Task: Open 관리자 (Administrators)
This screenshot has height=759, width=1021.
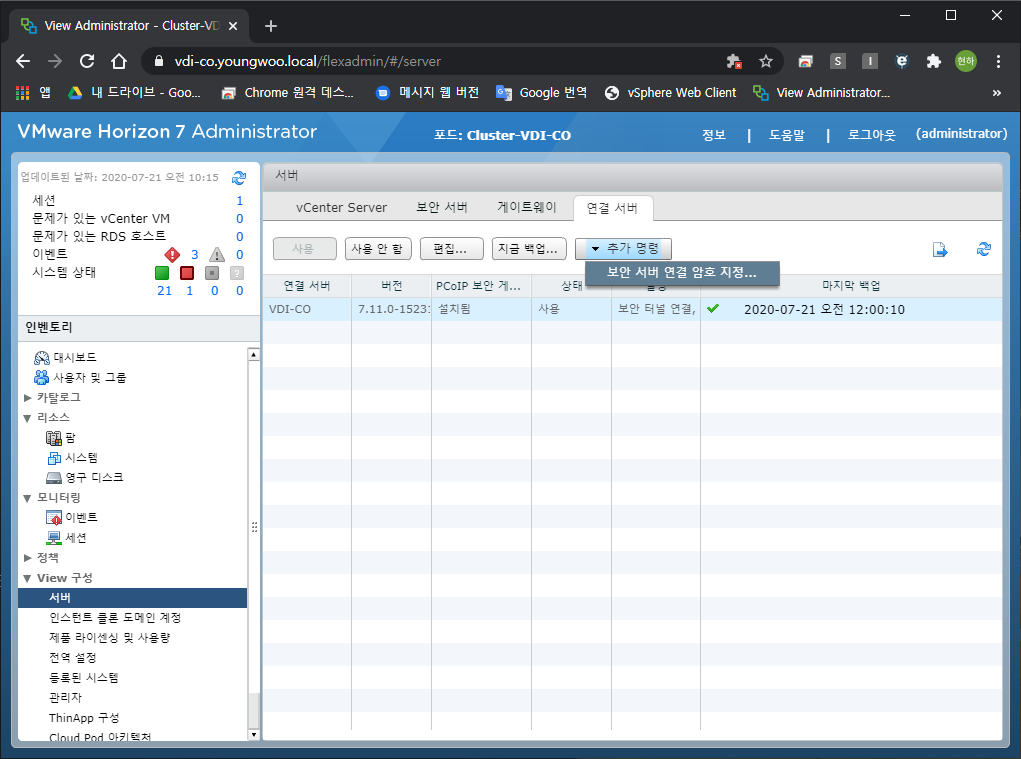Action: [x=66, y=698]
